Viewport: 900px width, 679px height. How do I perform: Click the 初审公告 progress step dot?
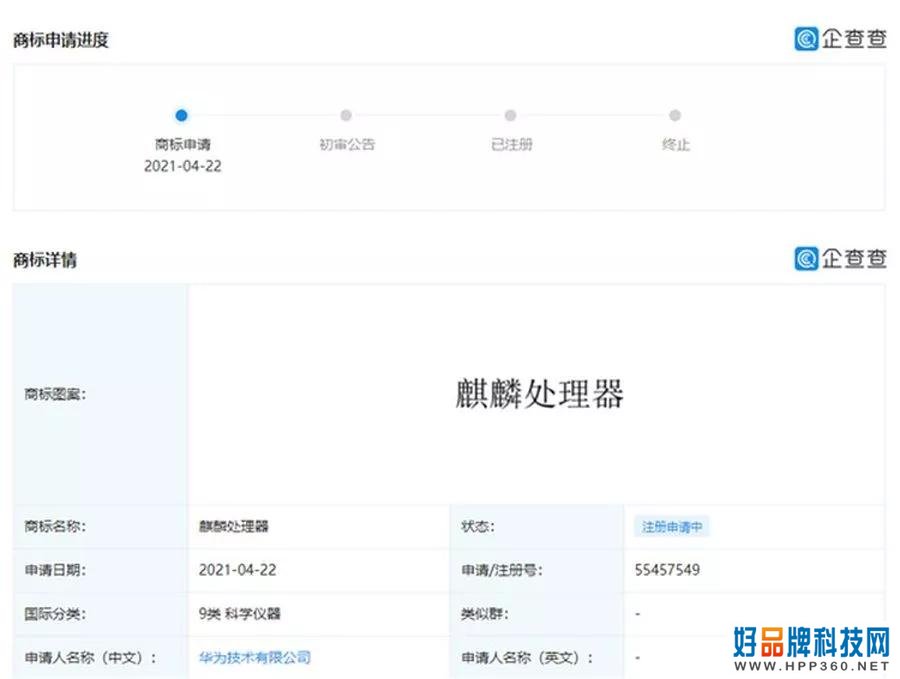tap(346, 115)
